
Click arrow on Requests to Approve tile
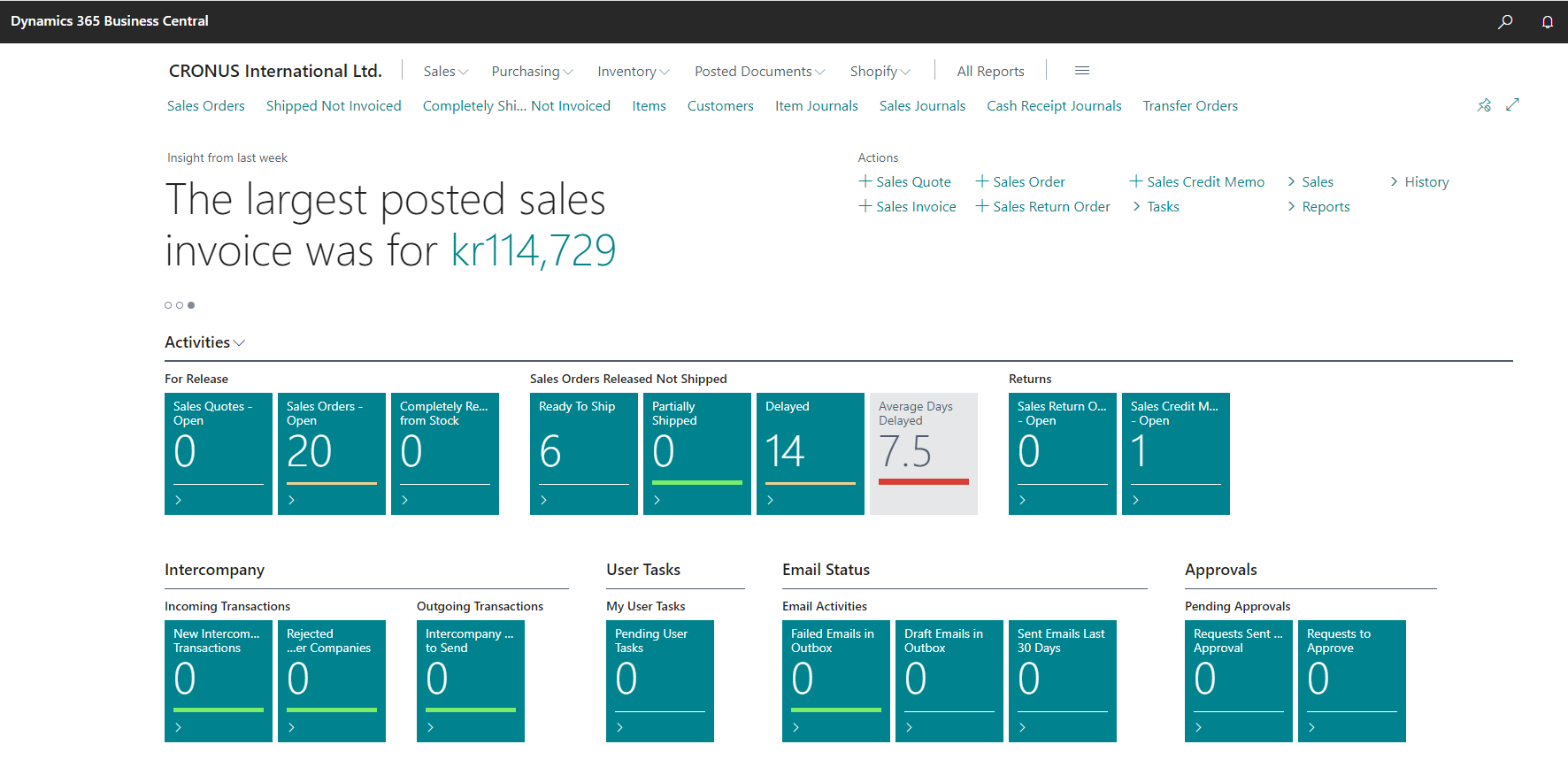click(1311, 727)
